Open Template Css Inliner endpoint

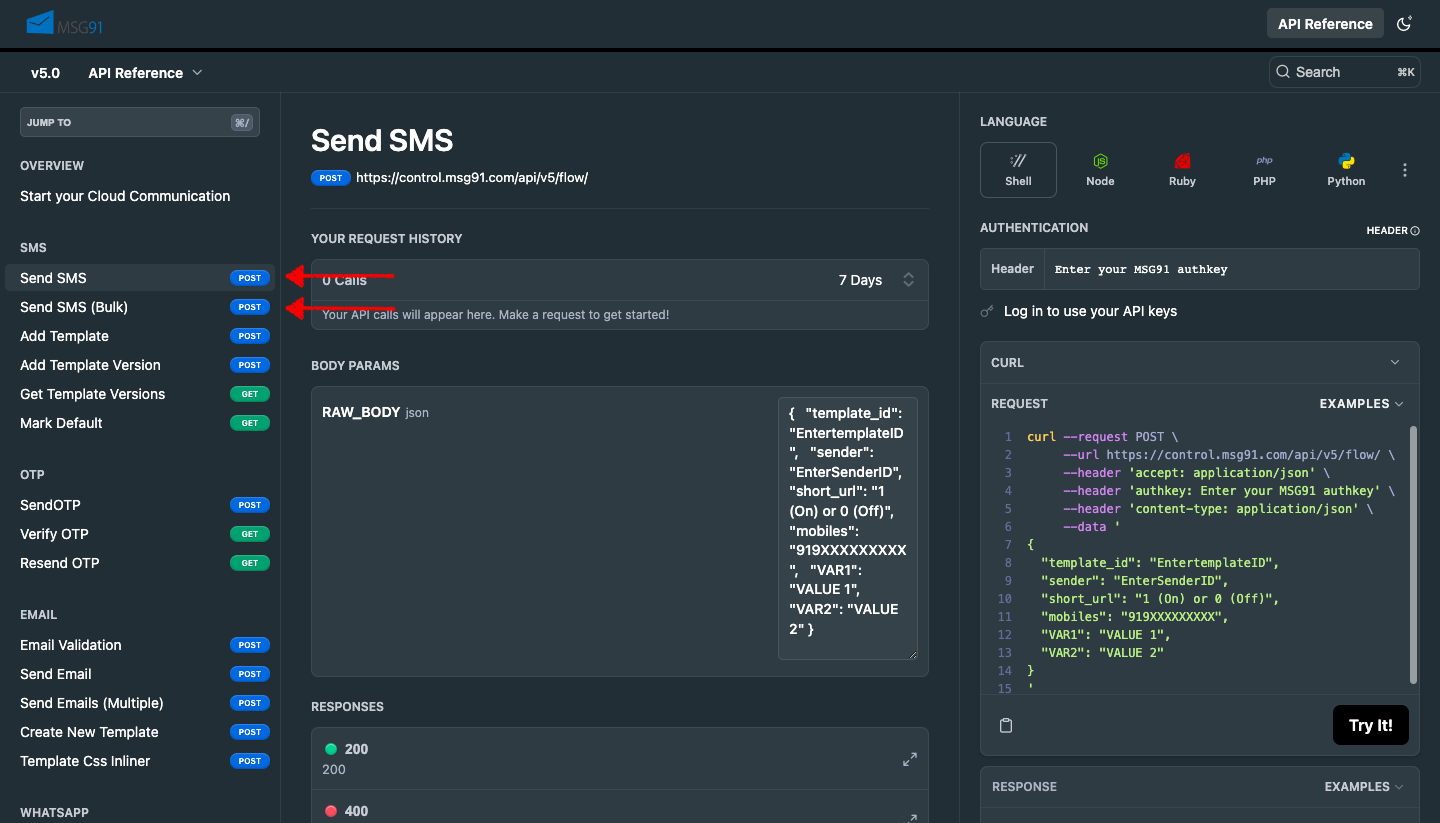[140, 761]
